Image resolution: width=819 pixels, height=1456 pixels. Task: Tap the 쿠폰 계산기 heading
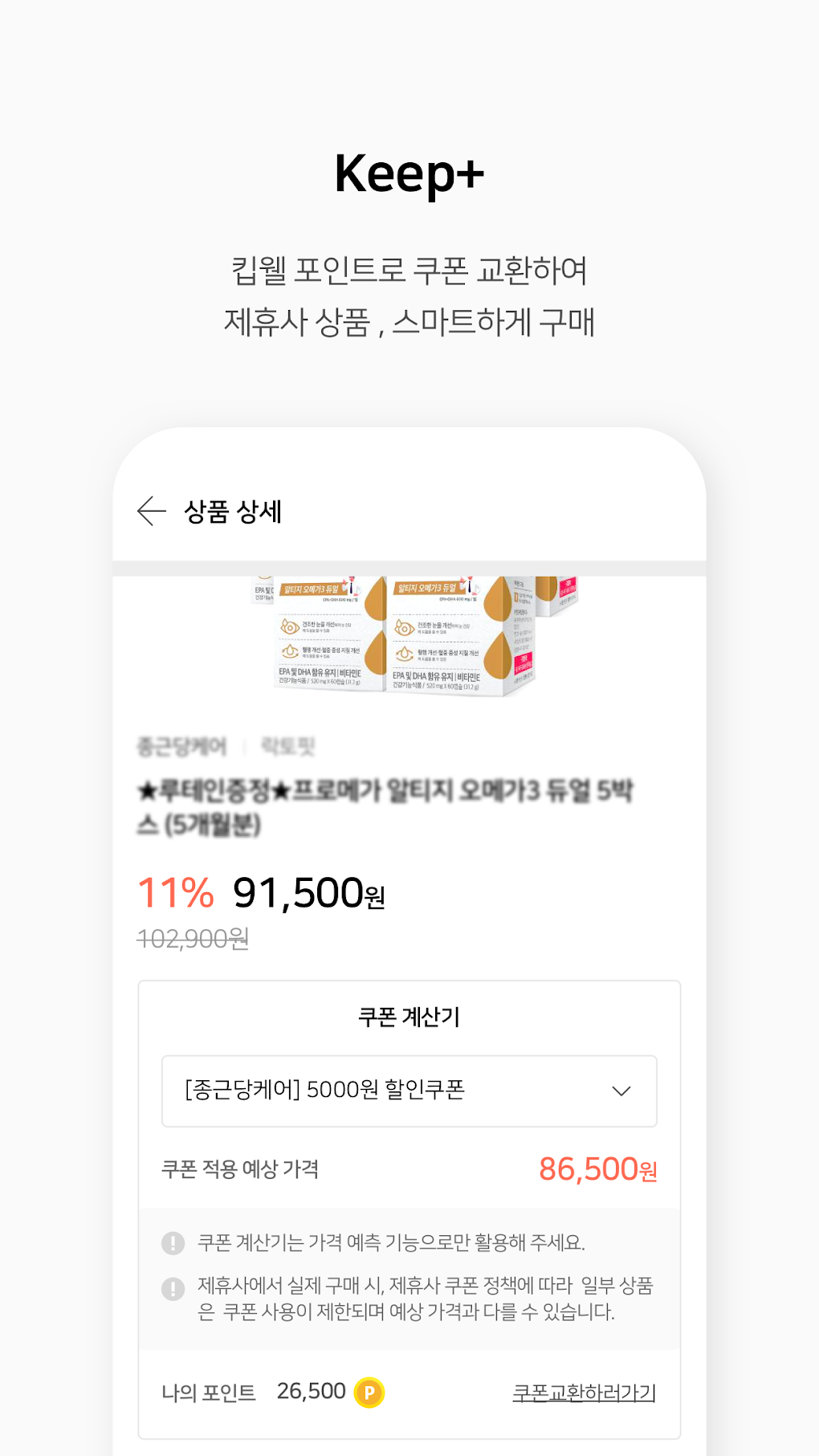click(409, 1017)
